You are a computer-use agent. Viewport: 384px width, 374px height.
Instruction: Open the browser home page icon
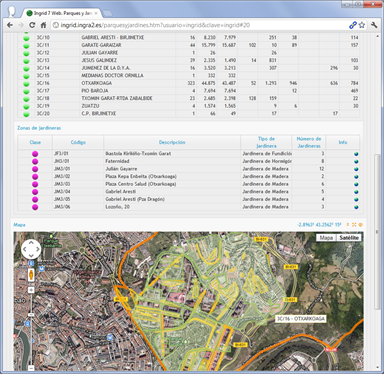[43, 25]
